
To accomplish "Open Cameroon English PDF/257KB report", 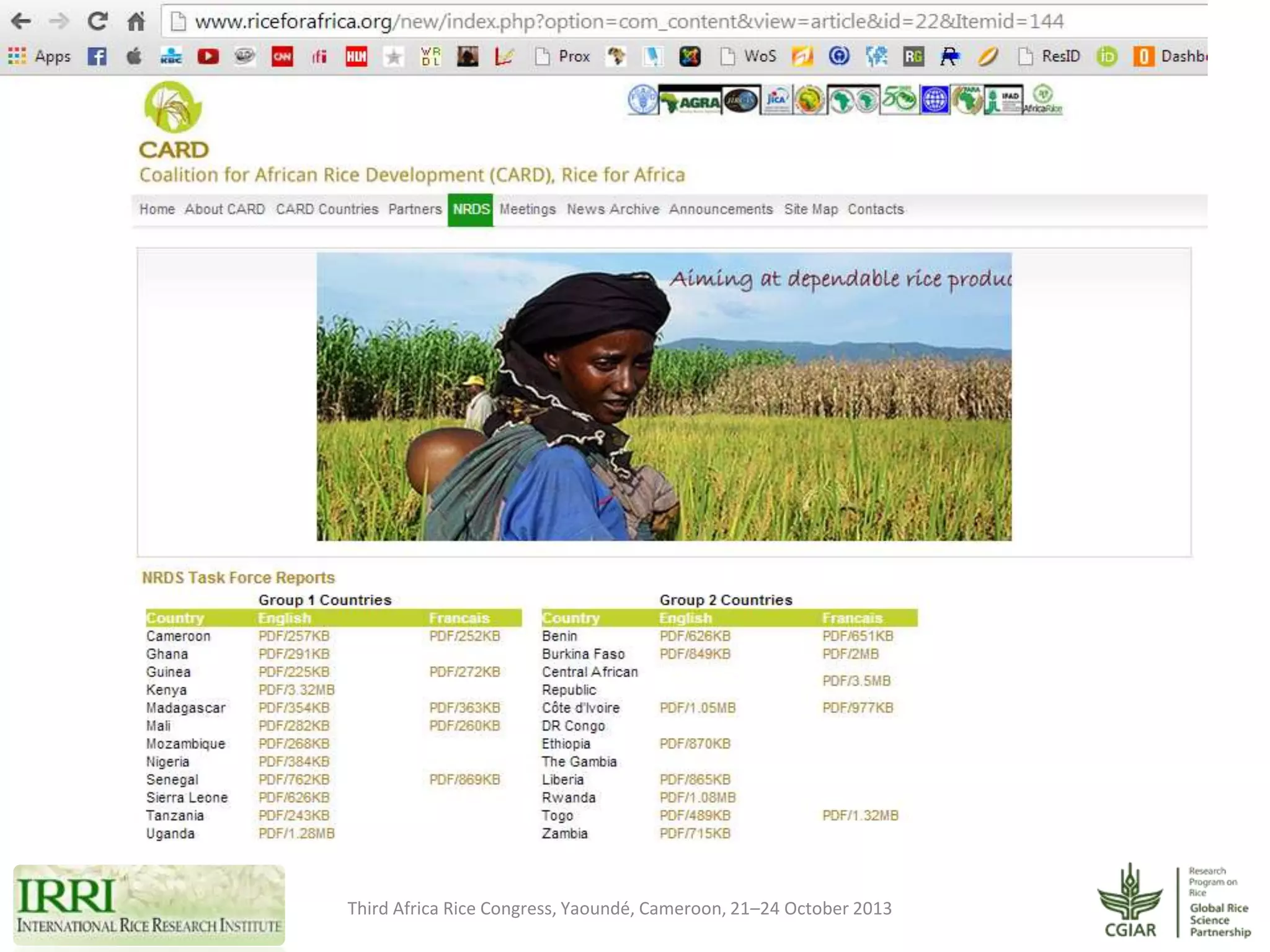I will click(294, 636).
